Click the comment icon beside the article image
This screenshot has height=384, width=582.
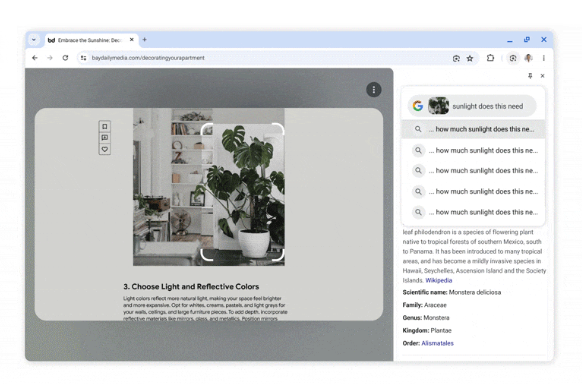(x=105, y=138)
